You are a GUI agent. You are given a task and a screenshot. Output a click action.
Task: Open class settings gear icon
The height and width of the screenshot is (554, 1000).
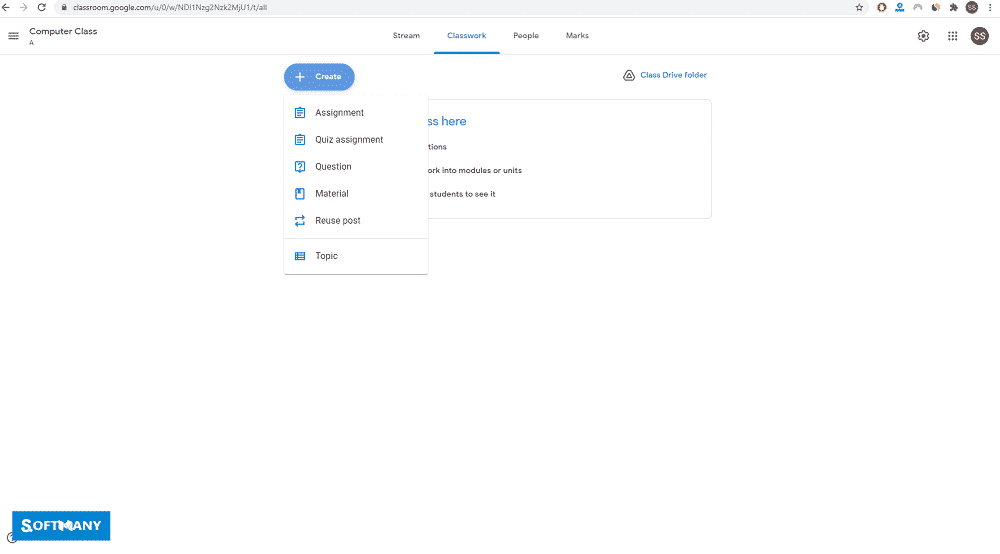[x=923, y=36]
